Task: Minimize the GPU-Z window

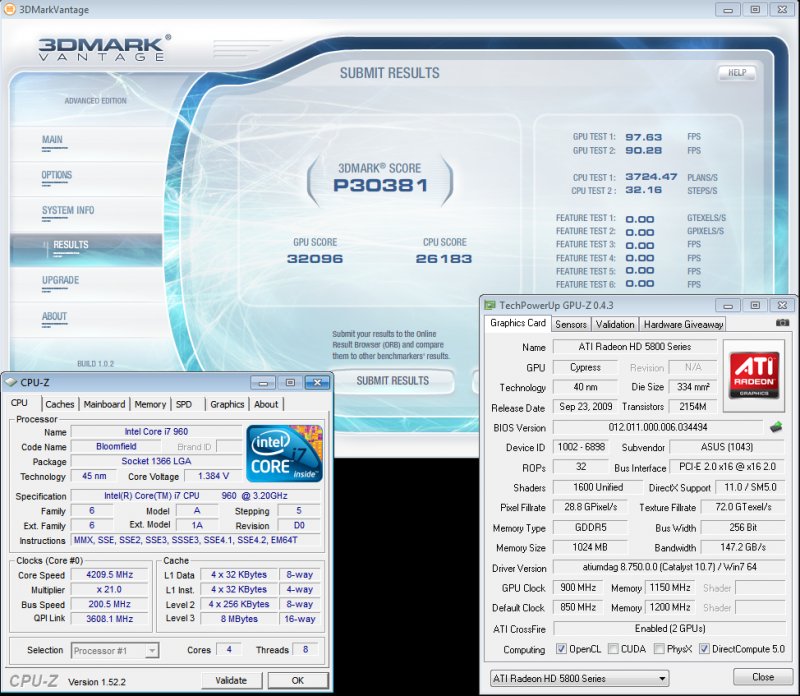Action: point(728,306)
